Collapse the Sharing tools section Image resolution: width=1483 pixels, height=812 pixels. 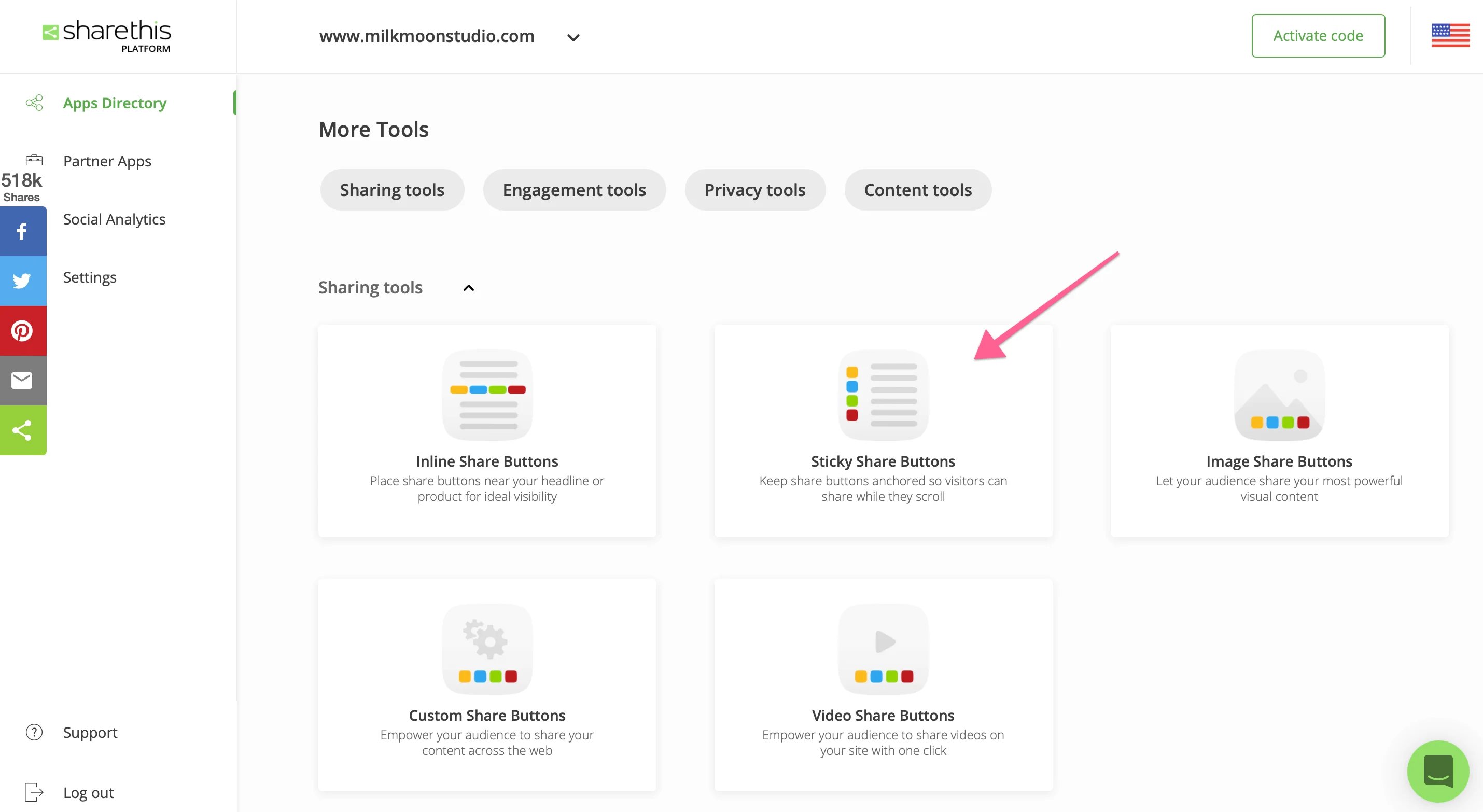pos(469,287)
